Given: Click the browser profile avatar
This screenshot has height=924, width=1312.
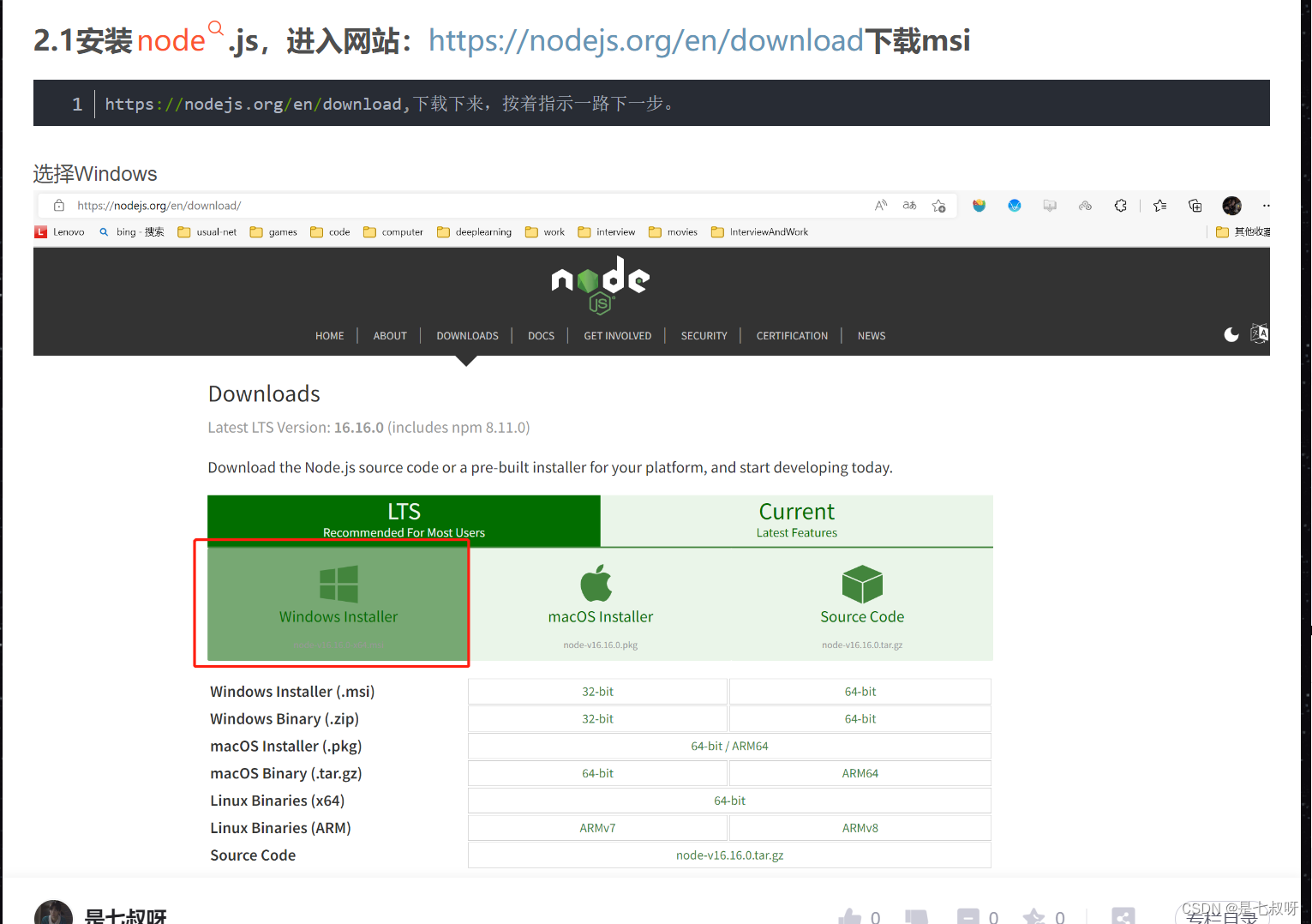Looking at the screenshot, I should (x=1231, y=206).
